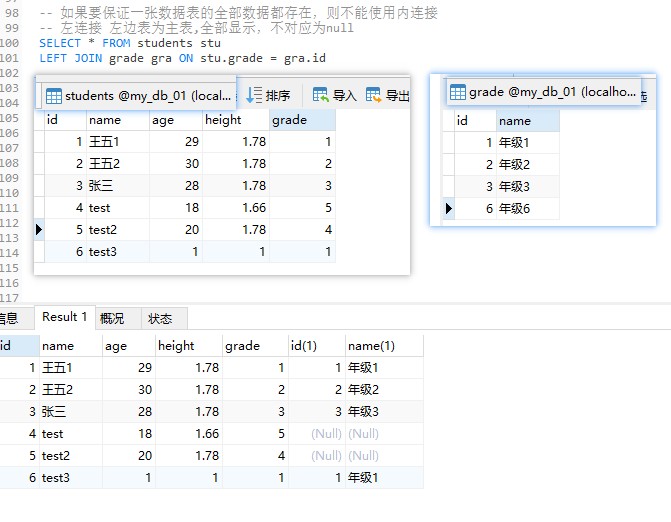Select test3 name in result grid
The width and height of the screenshot is (671, 522).
coord(71,478)
